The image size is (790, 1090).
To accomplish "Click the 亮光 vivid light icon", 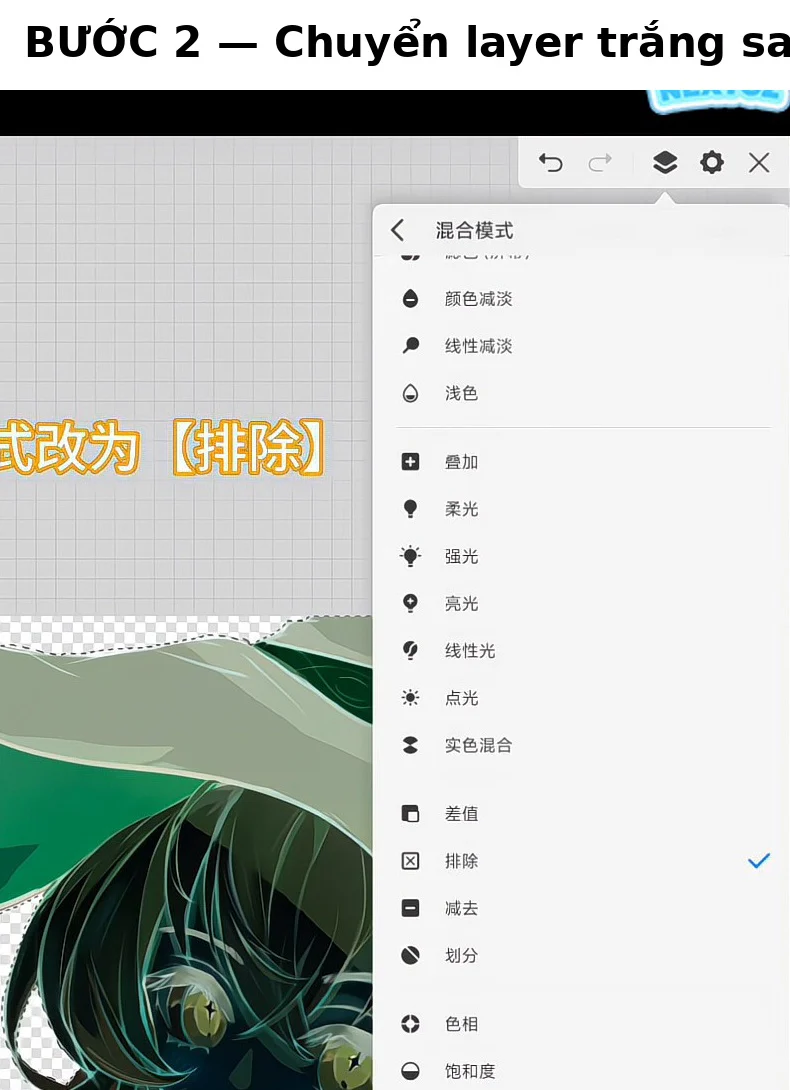I will [x=410, y=603].
